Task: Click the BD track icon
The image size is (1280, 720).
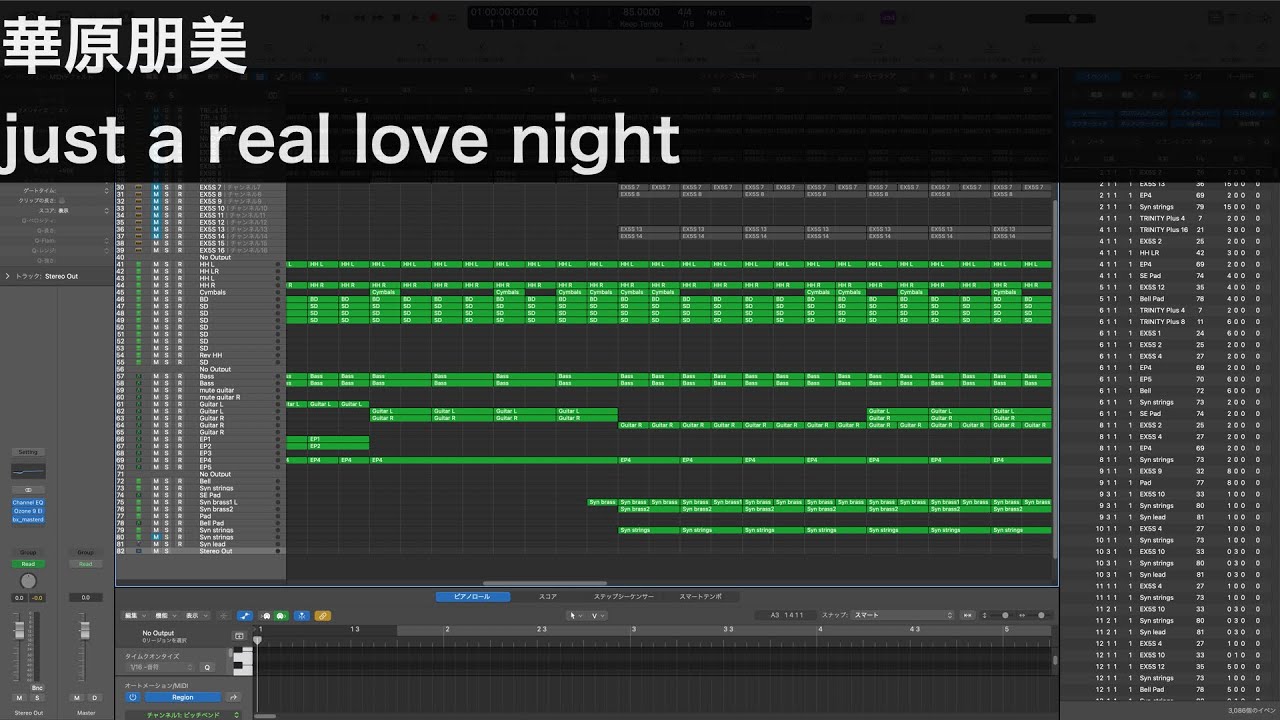Action: point(139,299)
